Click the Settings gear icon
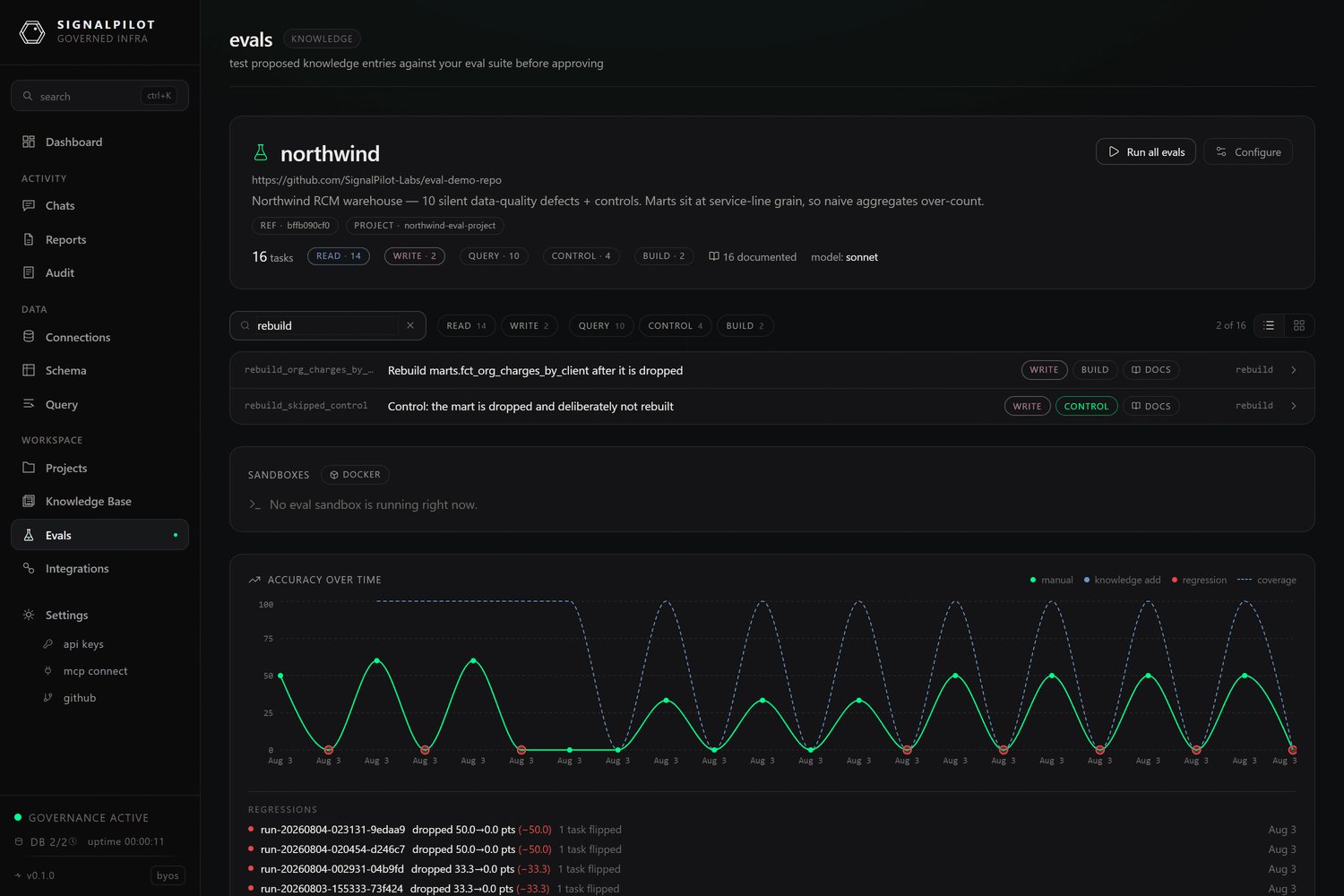Image resolution: width=1344 pixels, height=896 pixels. point(29,615)
